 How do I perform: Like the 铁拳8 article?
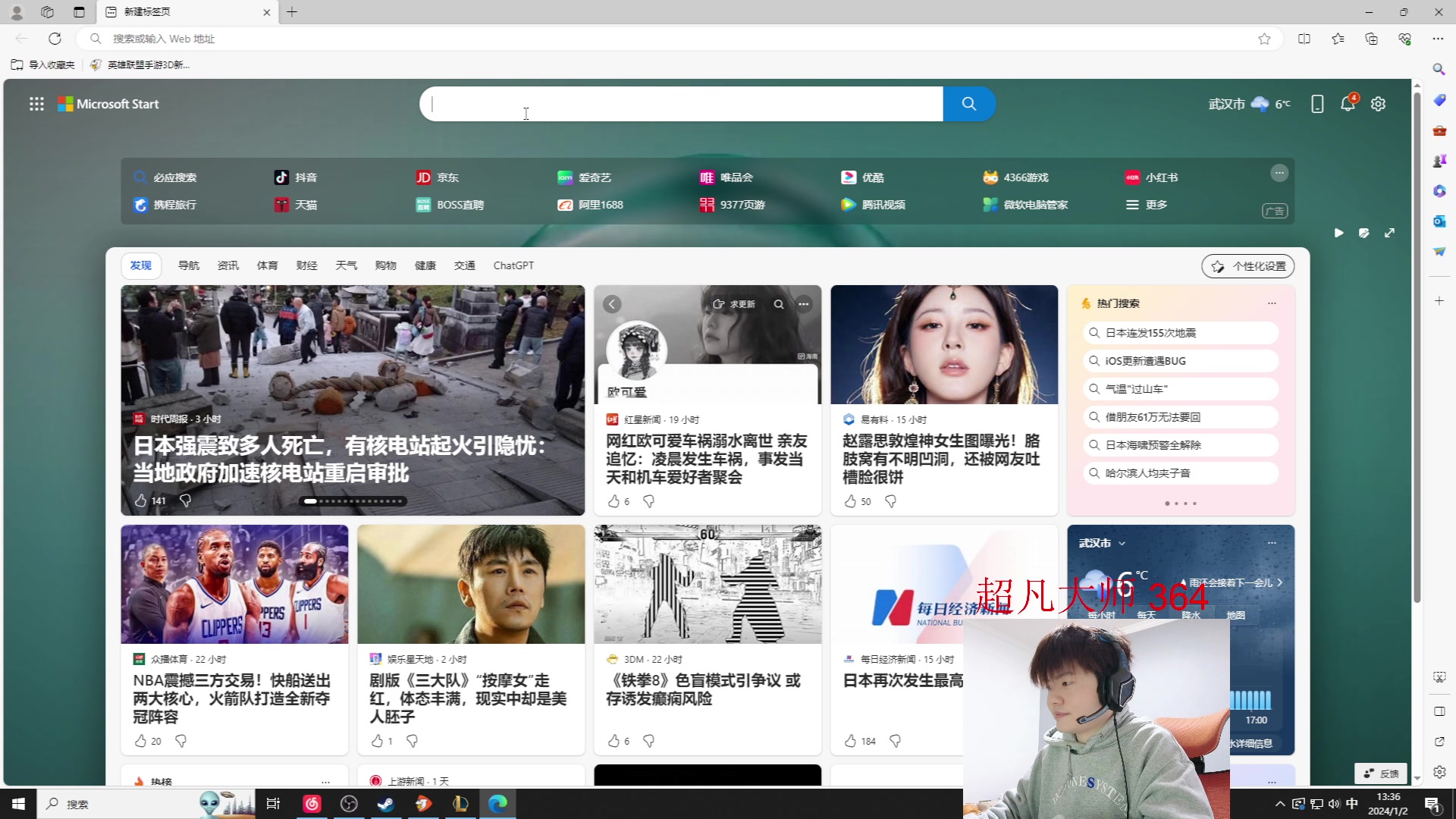click(613, 741)
